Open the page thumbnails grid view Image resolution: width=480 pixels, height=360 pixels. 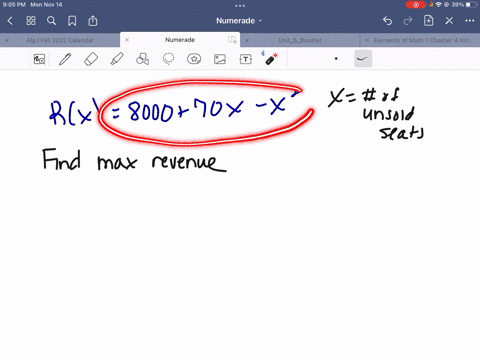click(x=31, y=21)
